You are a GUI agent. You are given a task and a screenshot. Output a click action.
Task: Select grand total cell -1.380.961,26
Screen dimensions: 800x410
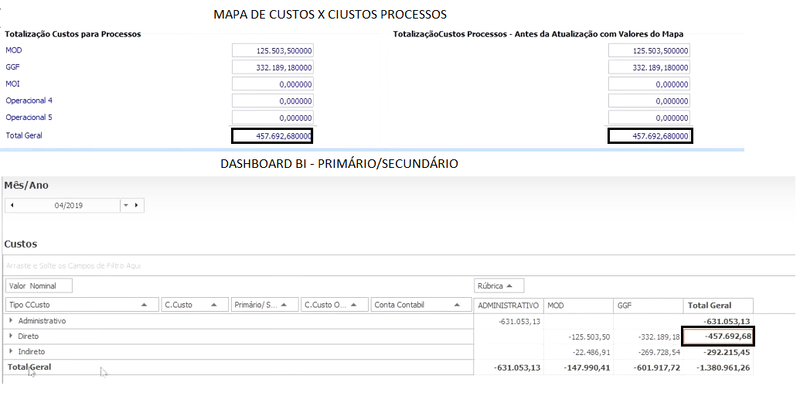pos(718,368)
